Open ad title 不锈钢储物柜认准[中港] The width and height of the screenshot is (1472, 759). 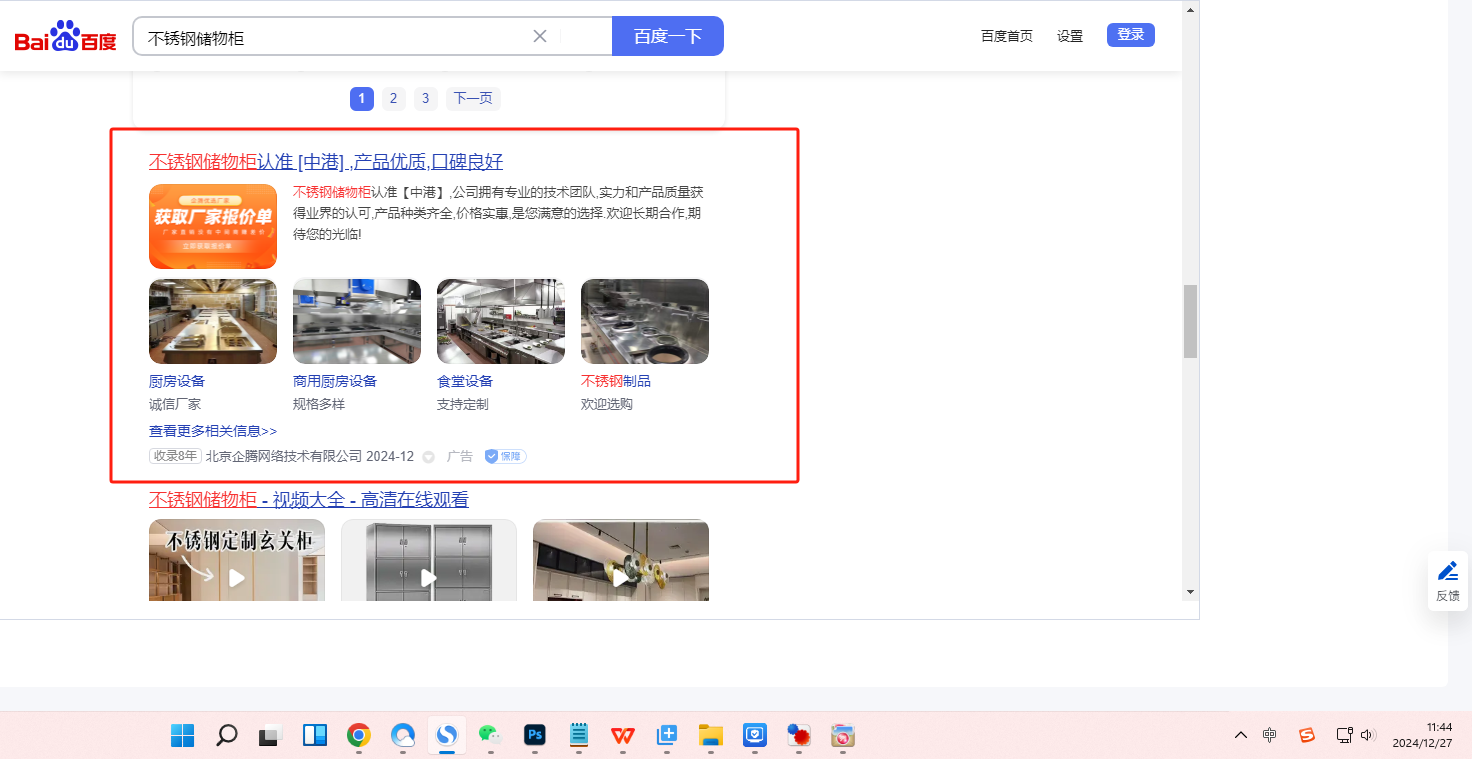coord(326,162)
